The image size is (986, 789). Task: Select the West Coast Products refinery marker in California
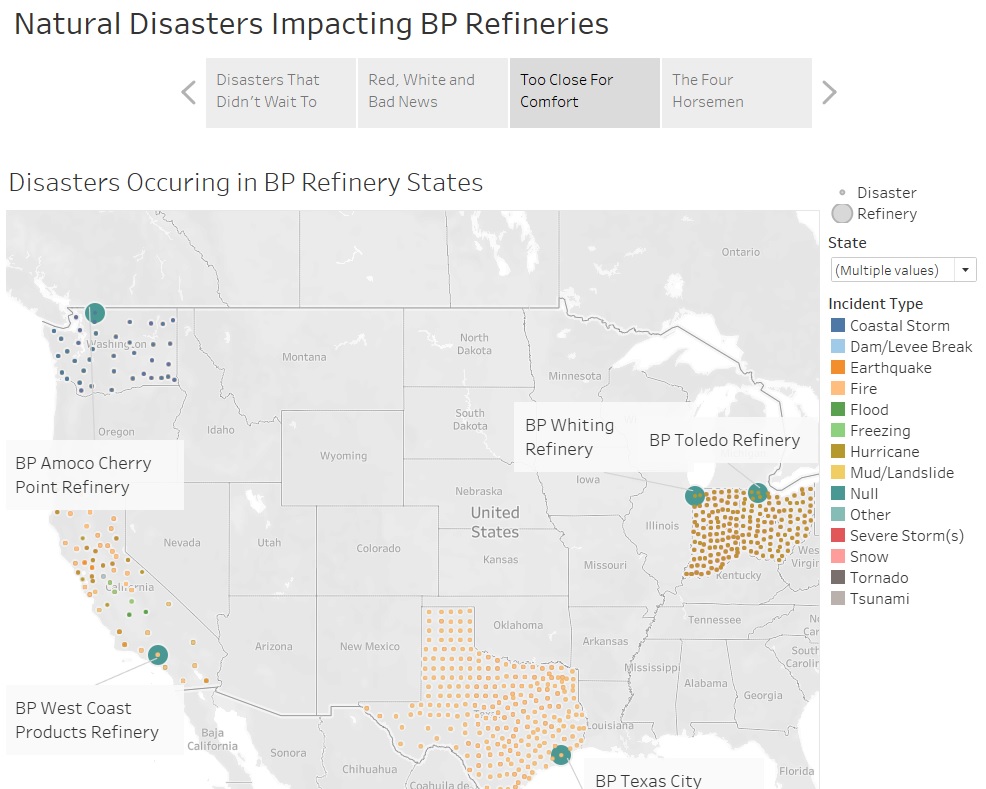click(x=158, y=654)
